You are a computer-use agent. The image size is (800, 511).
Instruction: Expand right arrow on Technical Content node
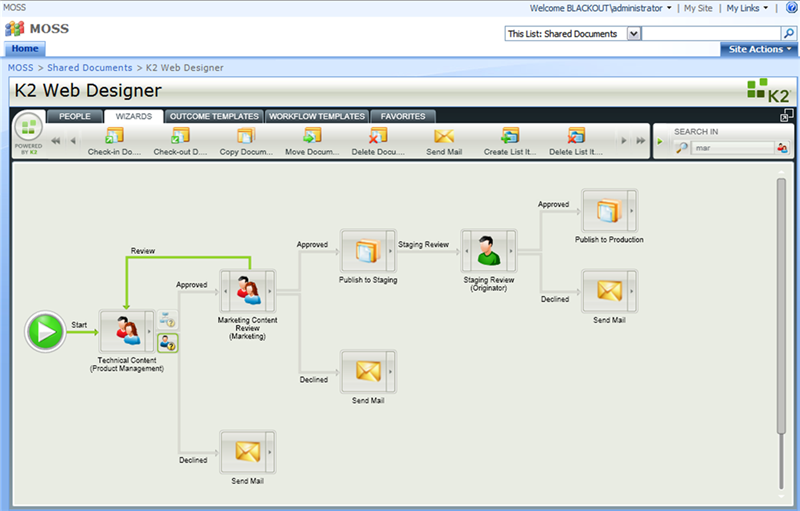tap(149, 331)
